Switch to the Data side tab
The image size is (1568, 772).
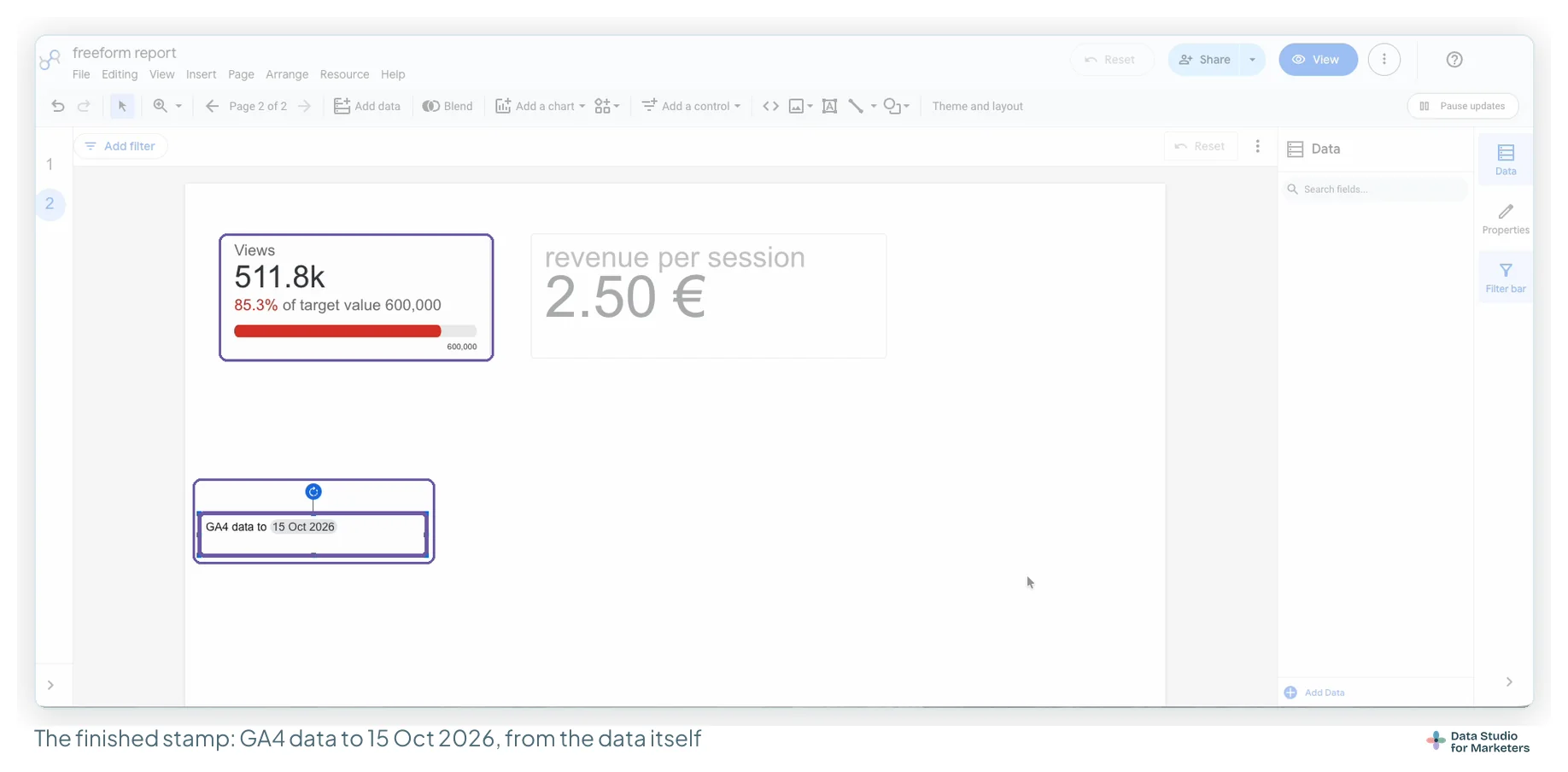click(1506, 160)
